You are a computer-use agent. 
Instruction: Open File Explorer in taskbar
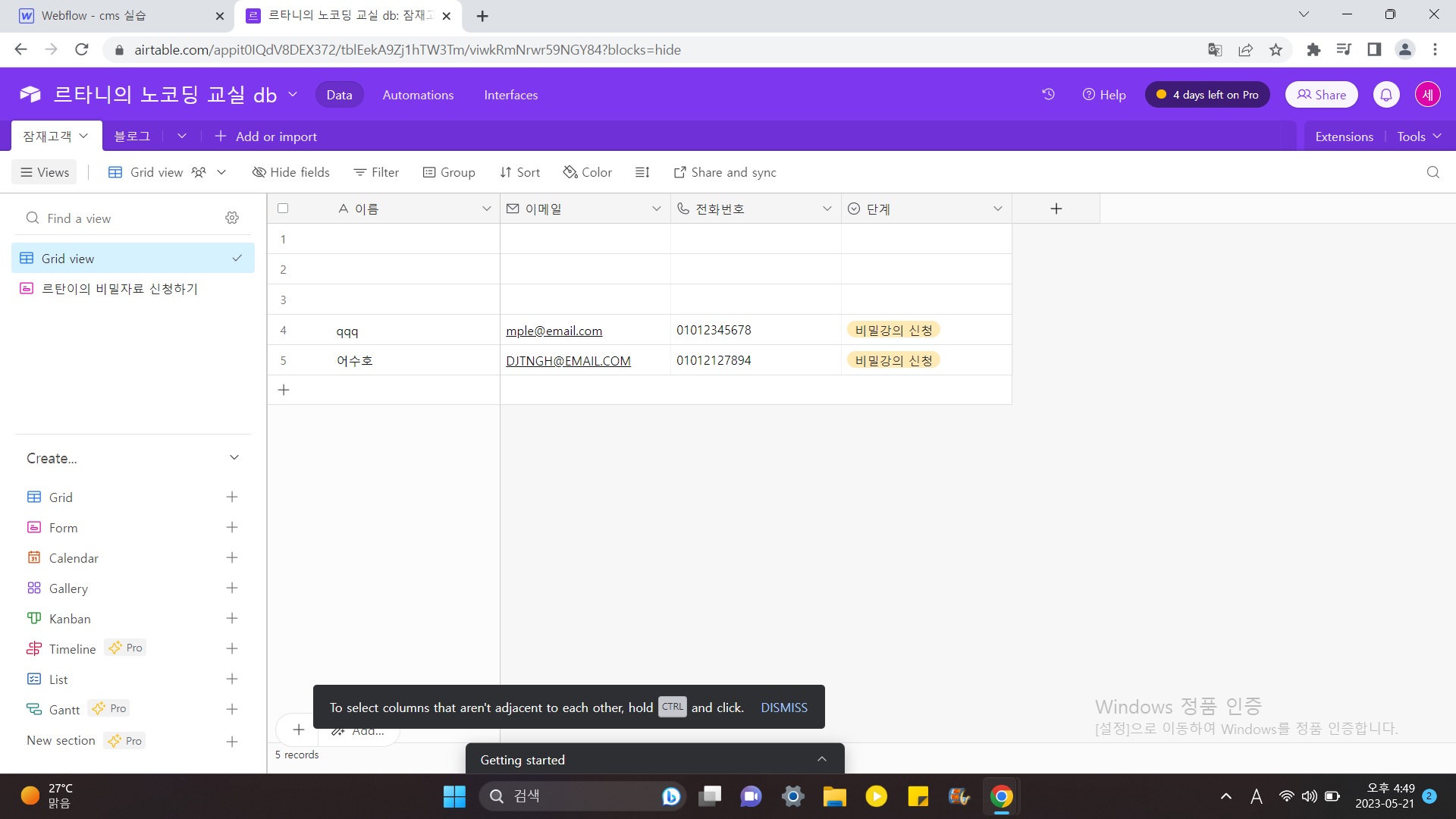tap(834, 796)
